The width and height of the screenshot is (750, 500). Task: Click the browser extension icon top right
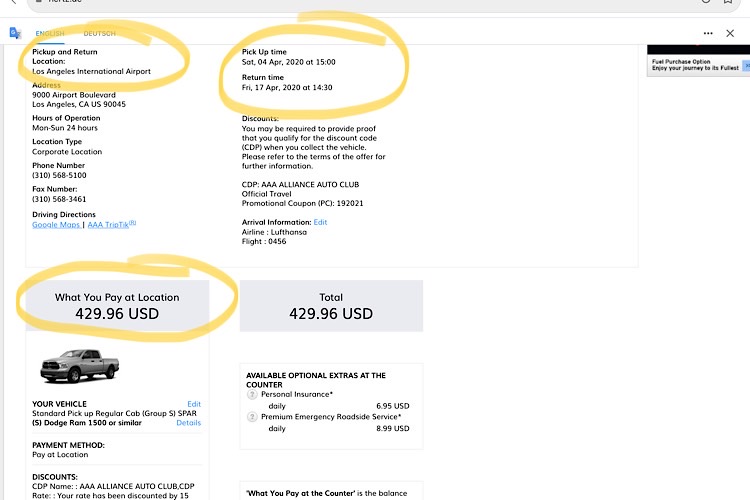[x=707, y=3]
